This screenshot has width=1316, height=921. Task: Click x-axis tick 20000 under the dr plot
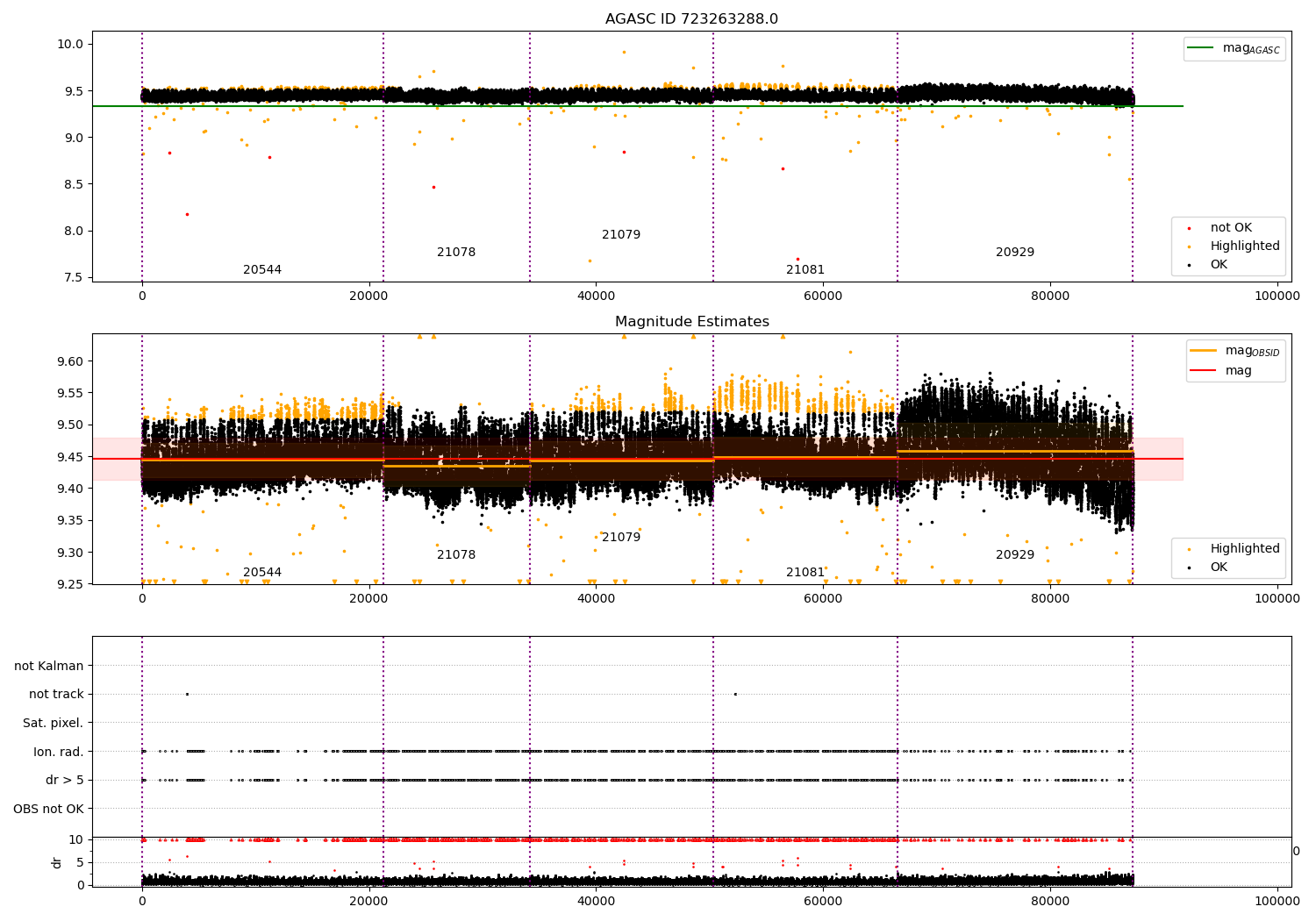pyautogui.click(x=368, y=900)
